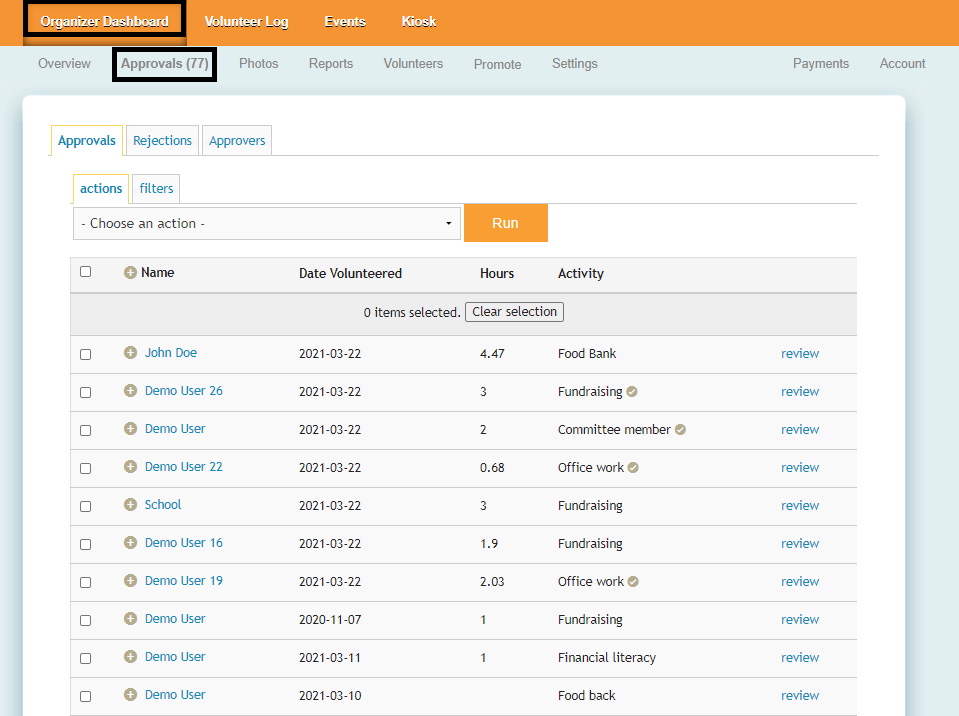Click plus icon beside John Doe
This screenshot has height=716, width=959.
[x=130, y=353]
